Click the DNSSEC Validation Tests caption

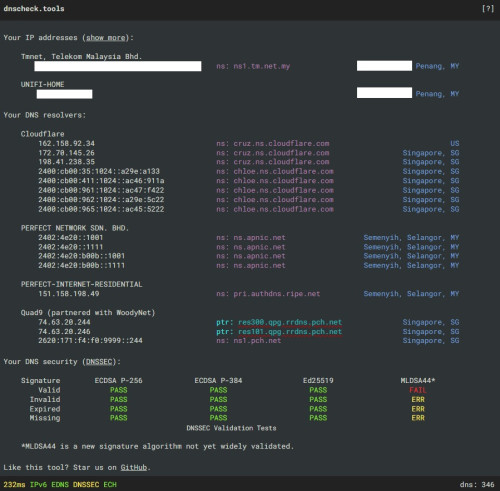click(231, 428)
